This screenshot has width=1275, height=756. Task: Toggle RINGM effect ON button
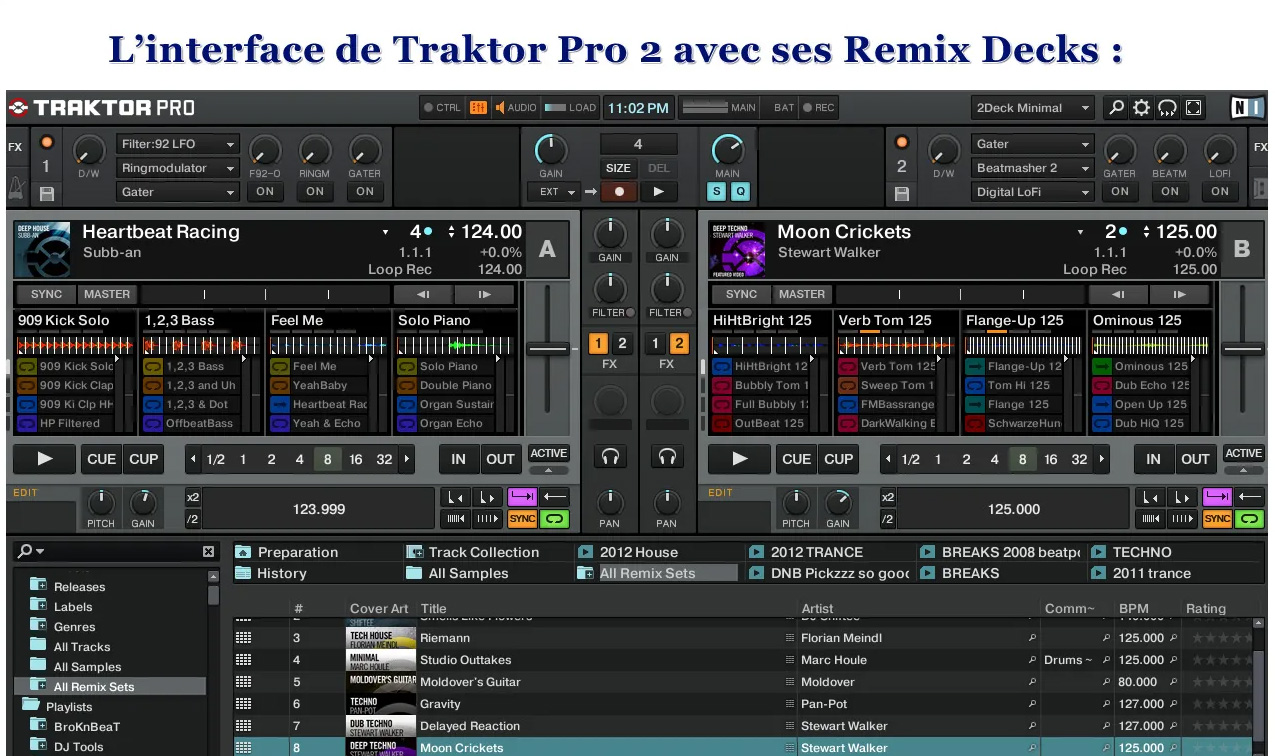[315, 191]
